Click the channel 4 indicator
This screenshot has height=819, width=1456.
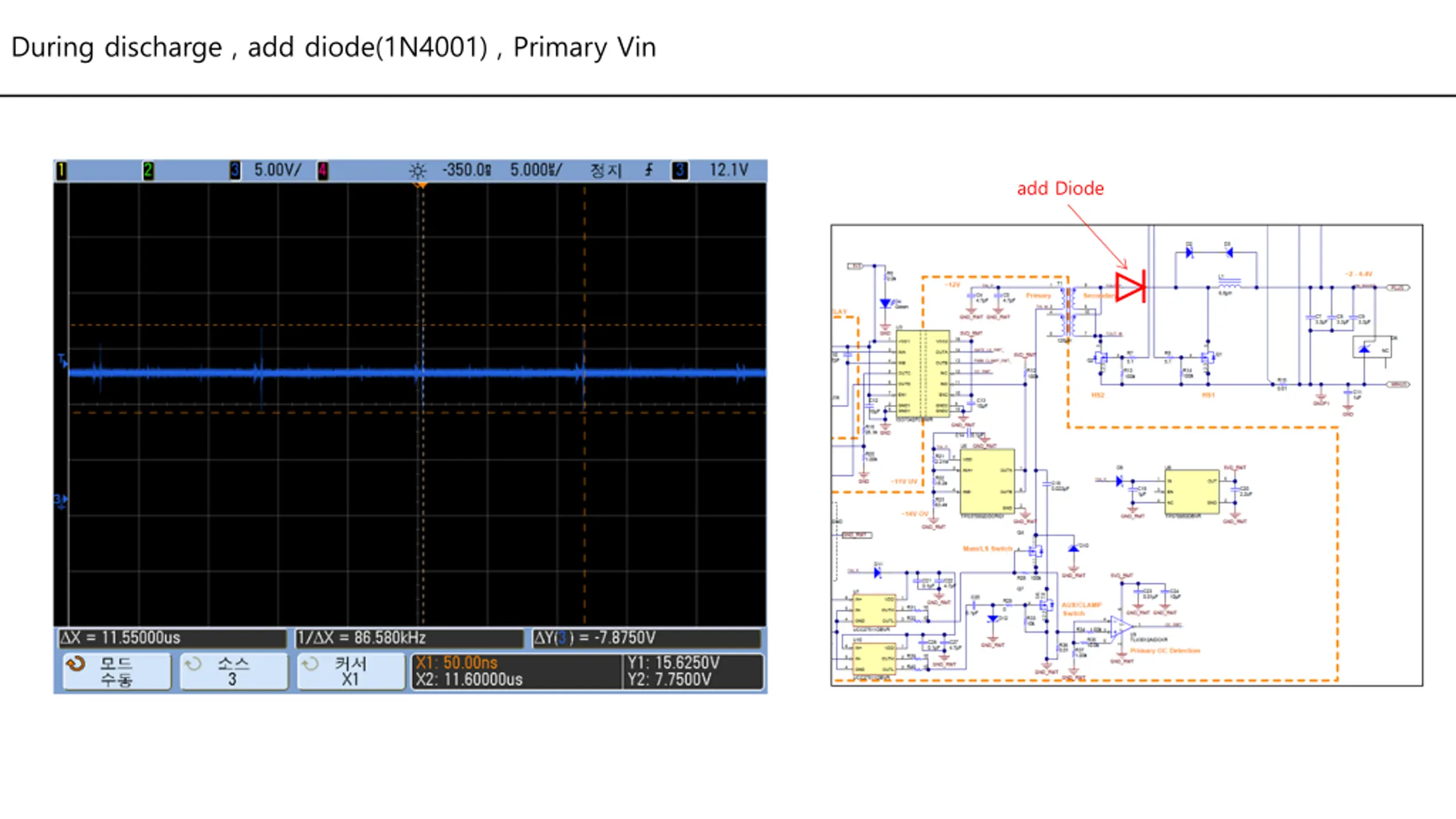[x=322, y=170]
